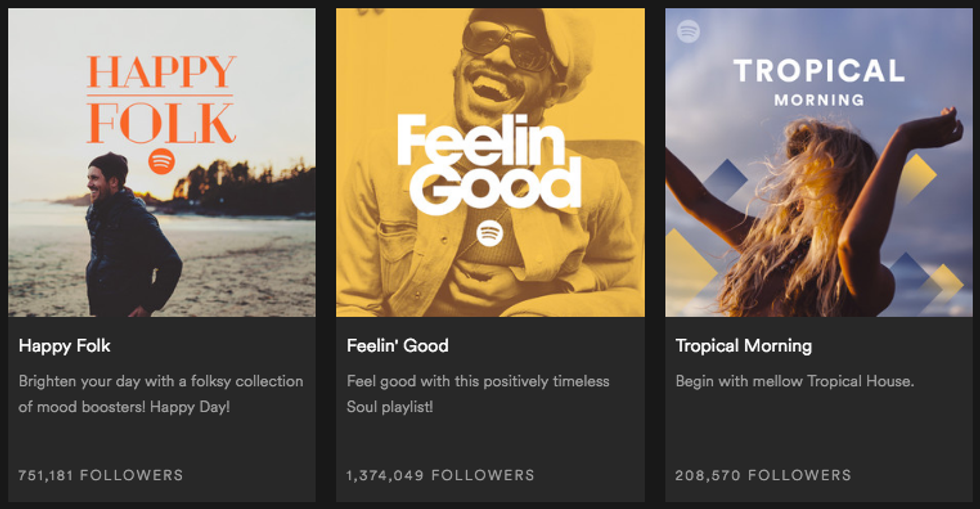Screen dimensions: 980x509
Task: Click the Spotify logo on Feelin' Good cover
Action: click(489, 234)
